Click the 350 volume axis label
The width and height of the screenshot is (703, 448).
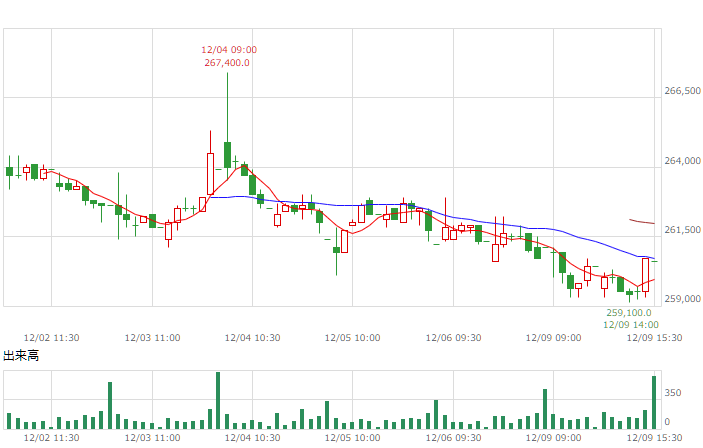[673, 393]
